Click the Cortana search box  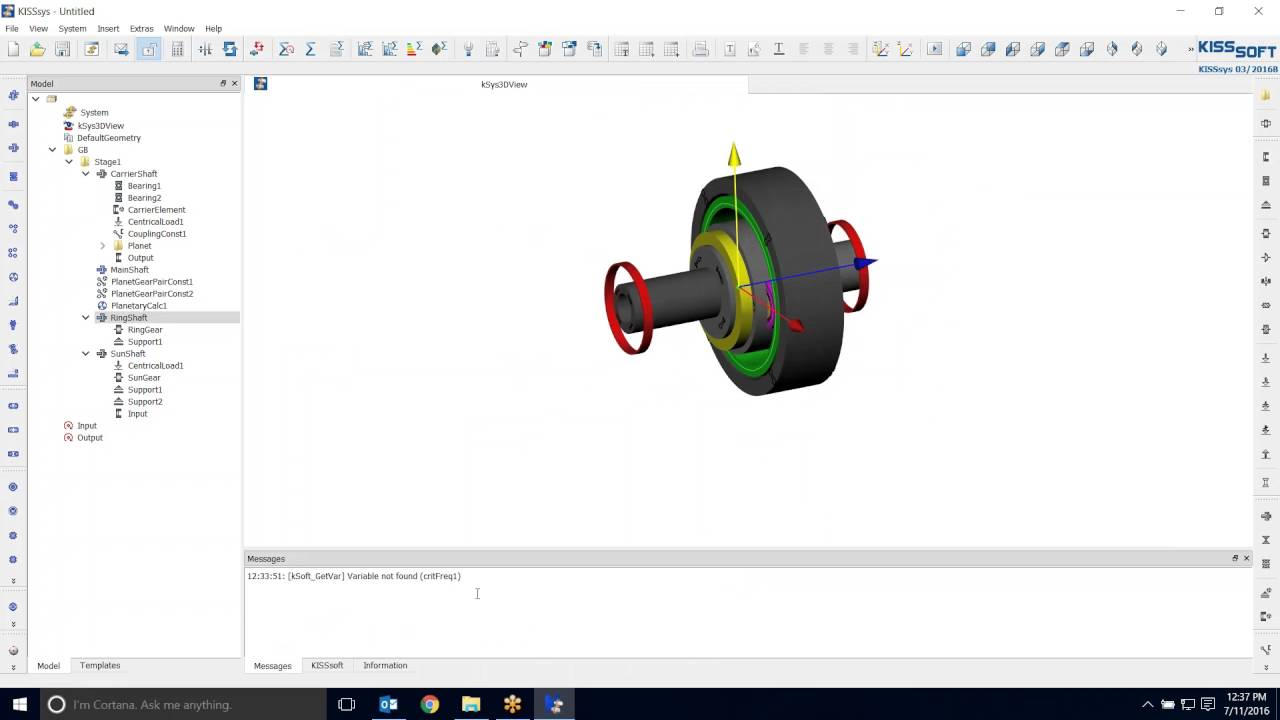tap(183, 704)
